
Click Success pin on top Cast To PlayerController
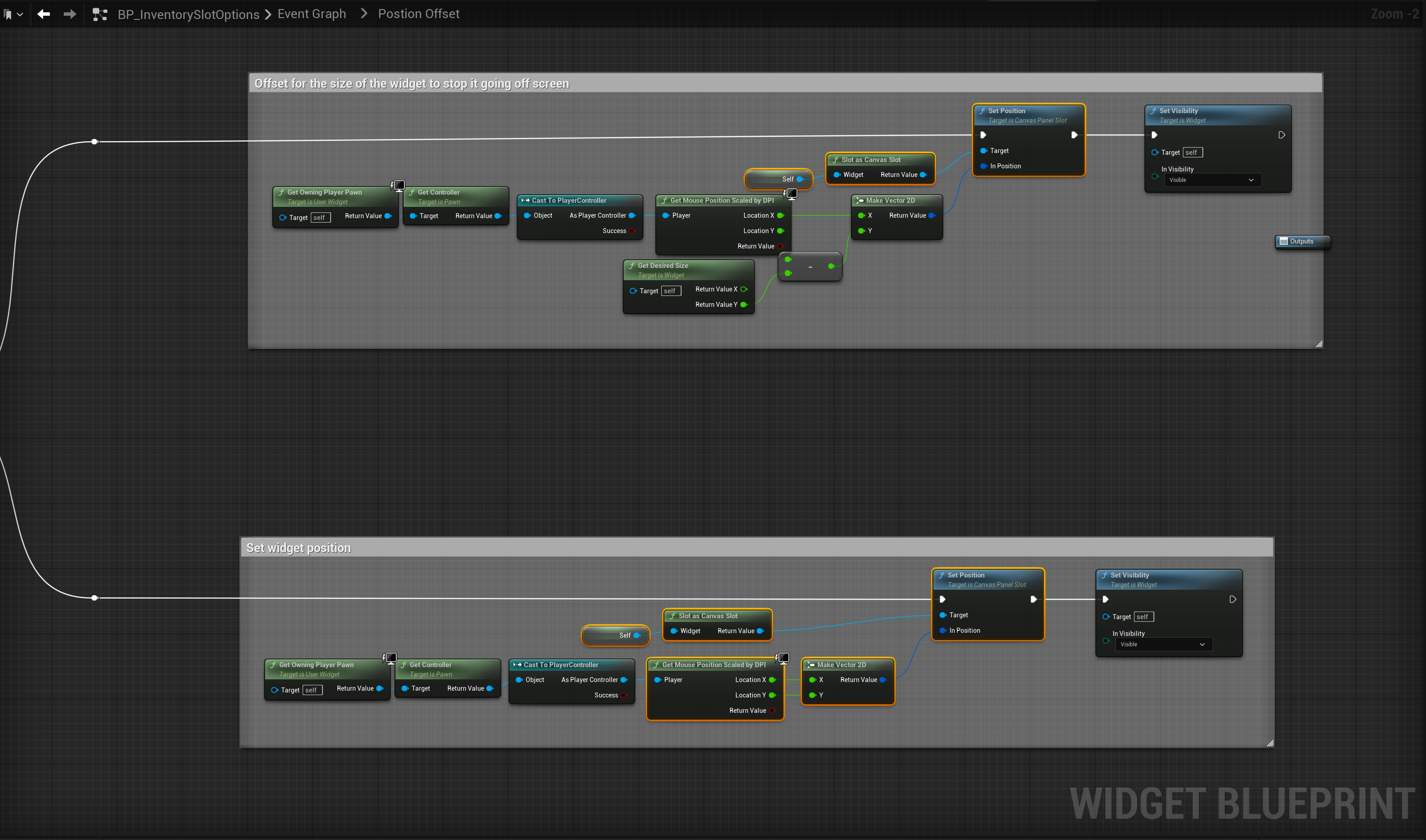pyautogui.click(x=631, y=231)
